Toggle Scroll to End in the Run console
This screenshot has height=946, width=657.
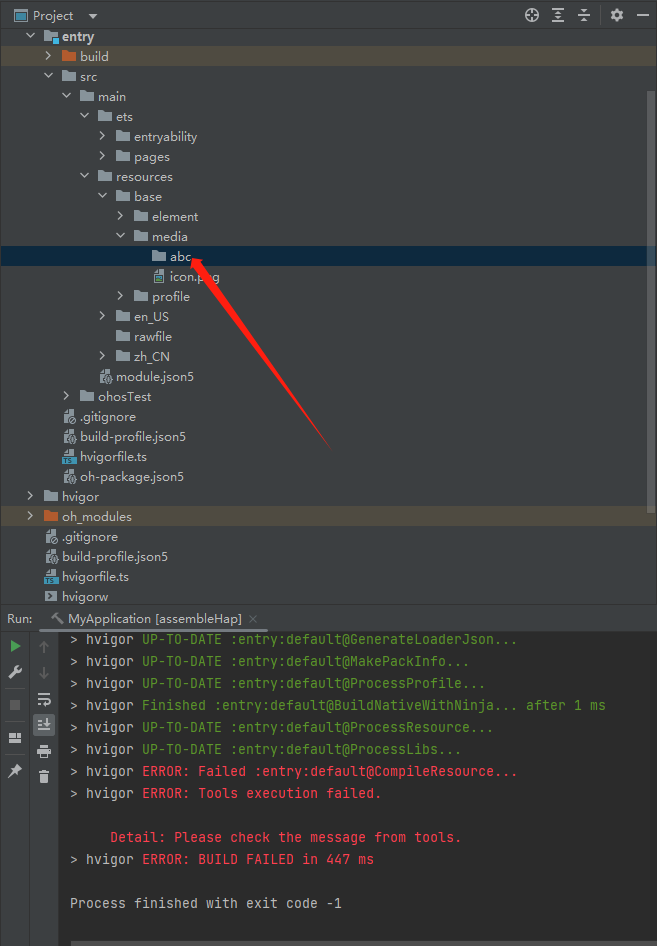coord(44,725)
